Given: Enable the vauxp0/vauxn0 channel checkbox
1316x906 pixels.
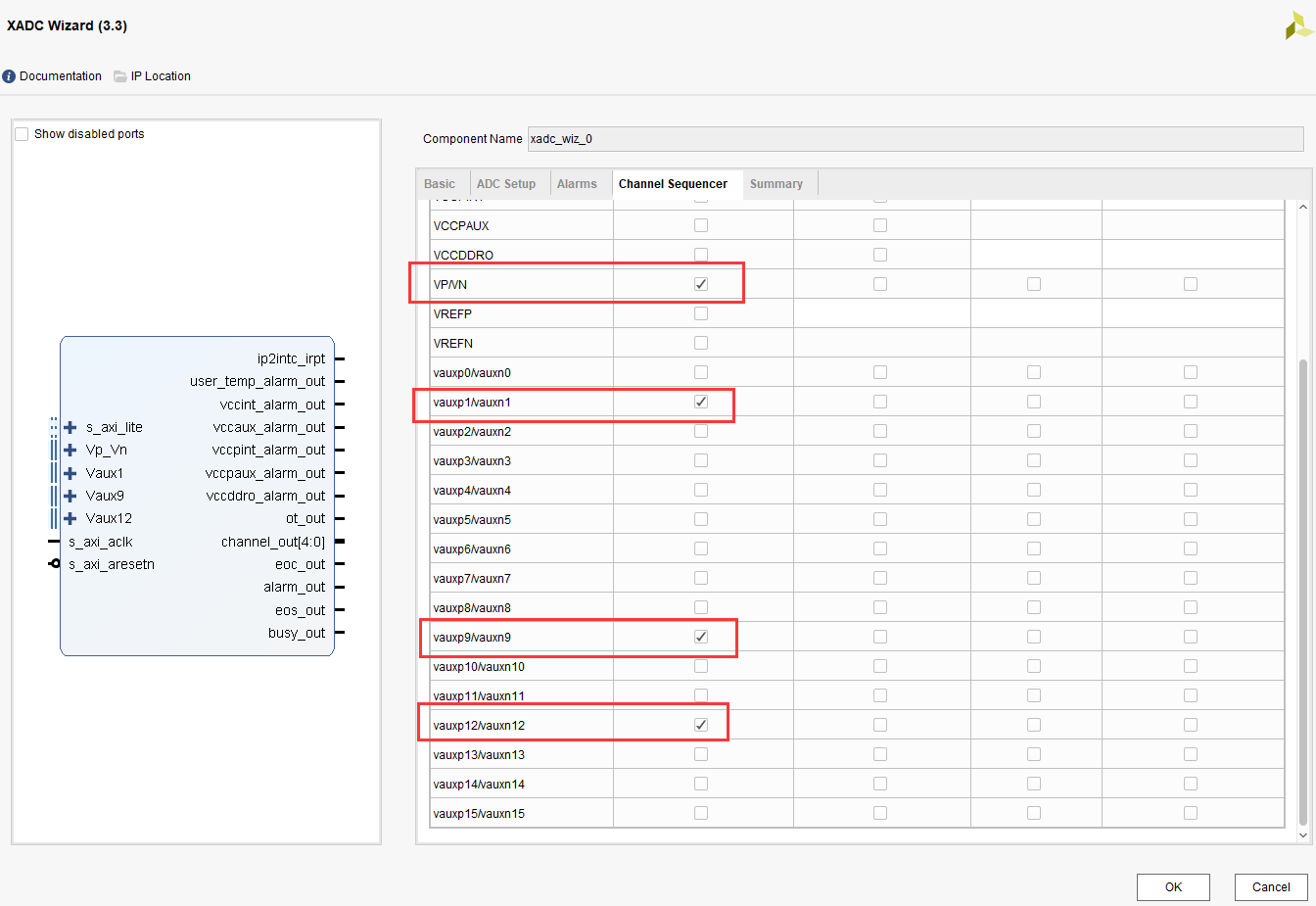Looking at the screenshot, I should (701, 372).
